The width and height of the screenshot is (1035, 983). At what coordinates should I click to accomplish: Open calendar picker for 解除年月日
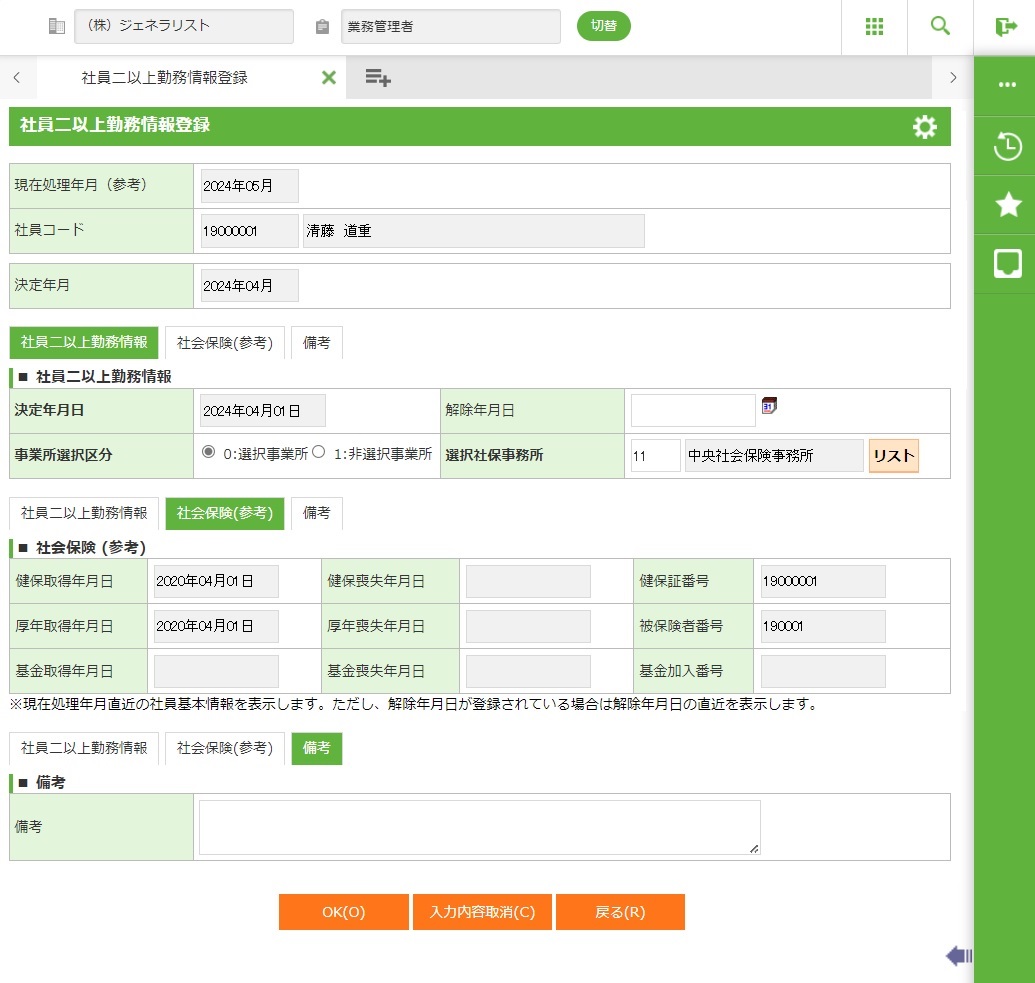coord(769,406)
